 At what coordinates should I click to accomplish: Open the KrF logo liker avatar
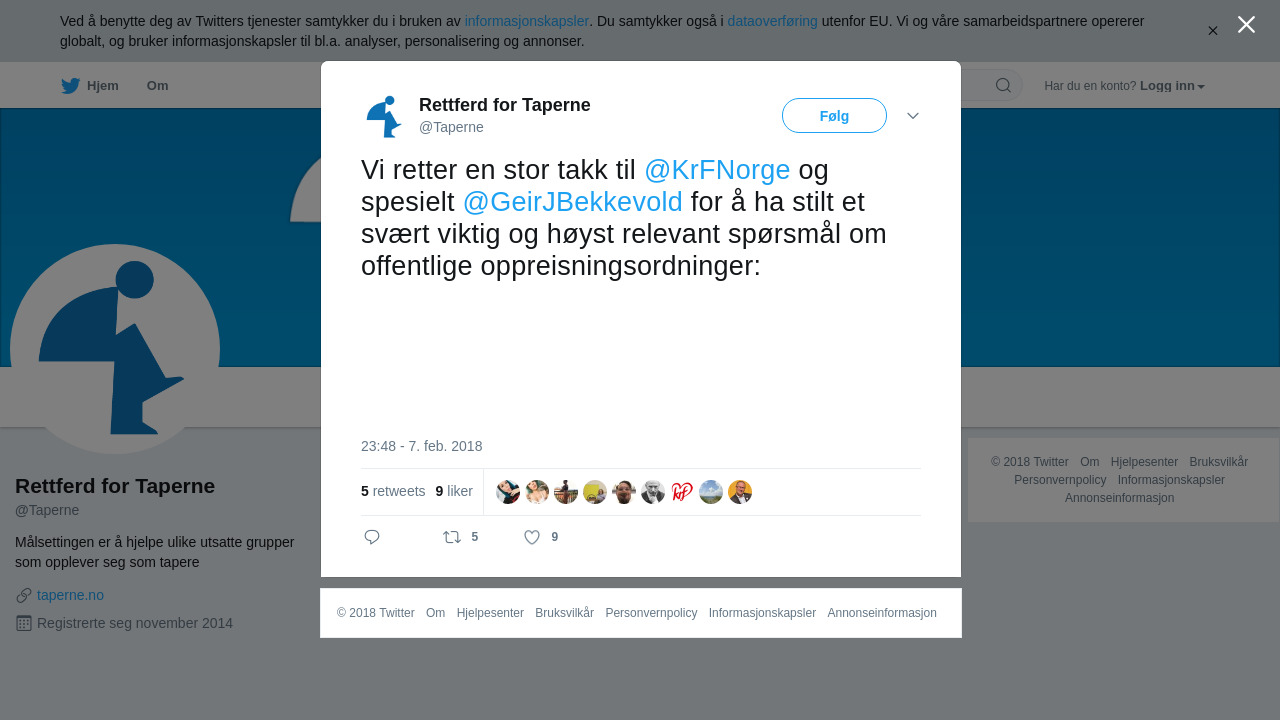(682, 492)
